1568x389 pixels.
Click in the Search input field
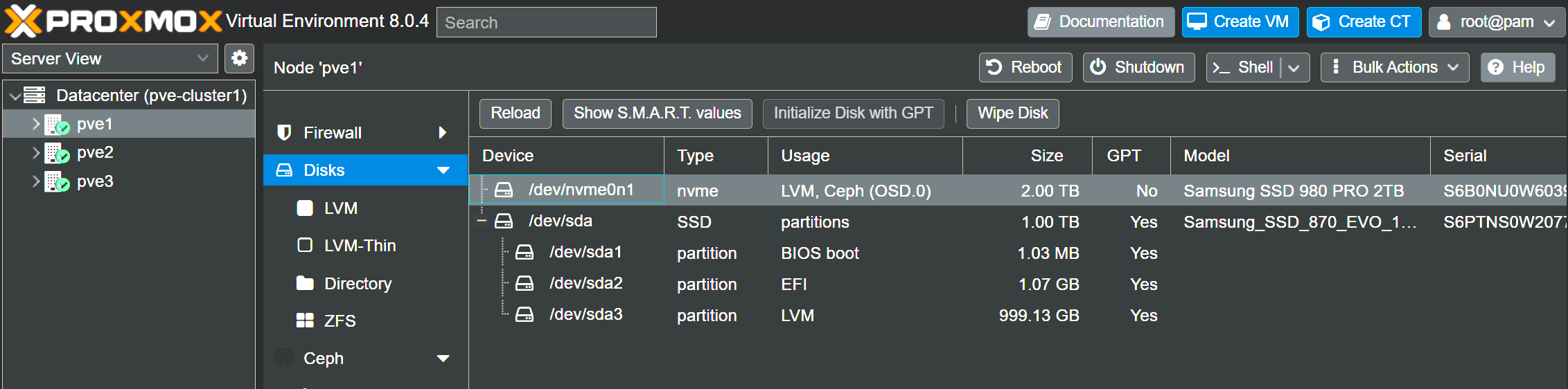[x=546, y=22]
